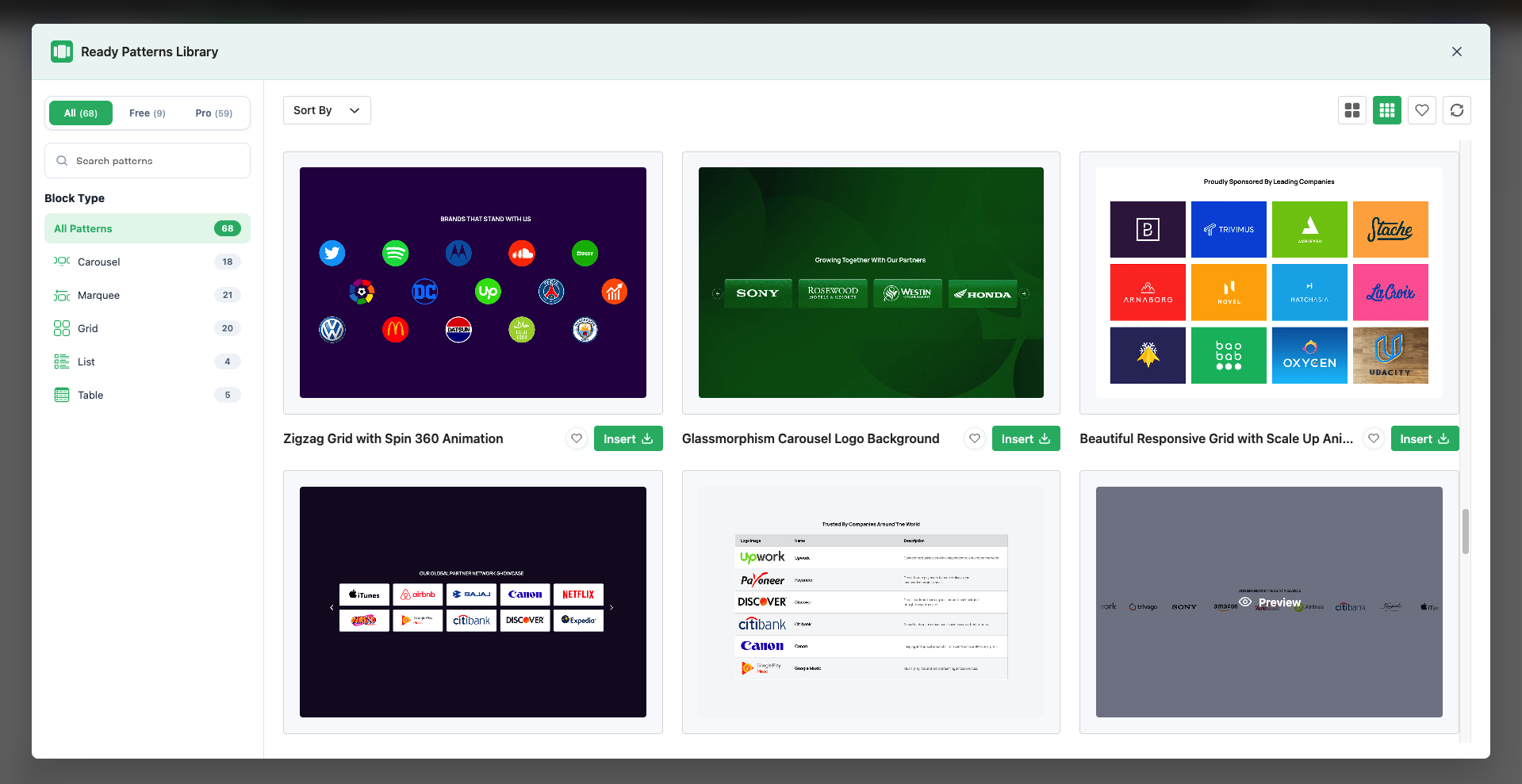Open the Glassmorphism Carousel pattern thumbnail
This screenshot has height=784, width=1522.
tap(871, 282)
